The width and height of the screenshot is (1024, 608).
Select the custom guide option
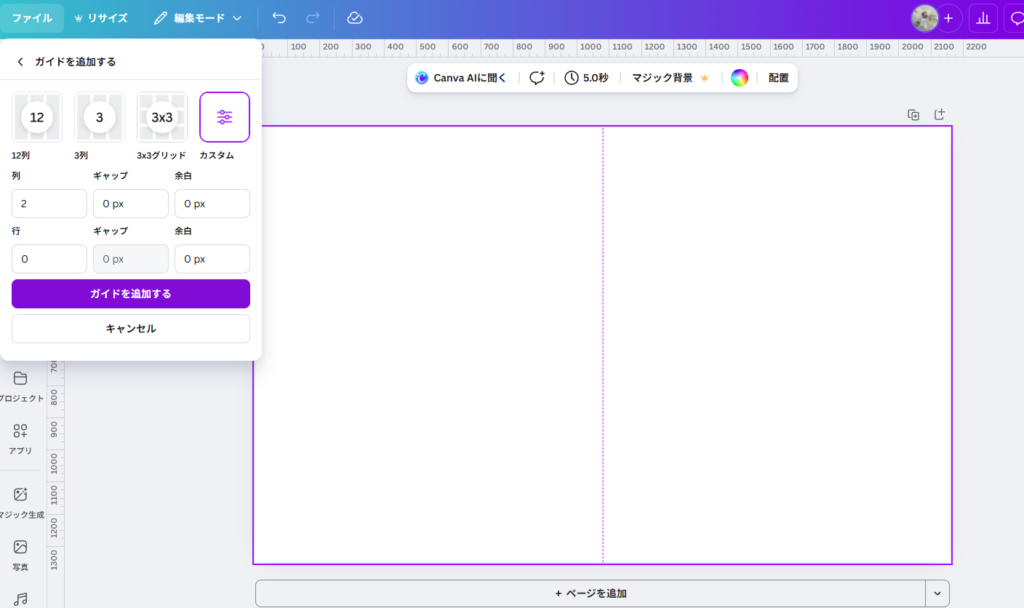click(225, 117)
